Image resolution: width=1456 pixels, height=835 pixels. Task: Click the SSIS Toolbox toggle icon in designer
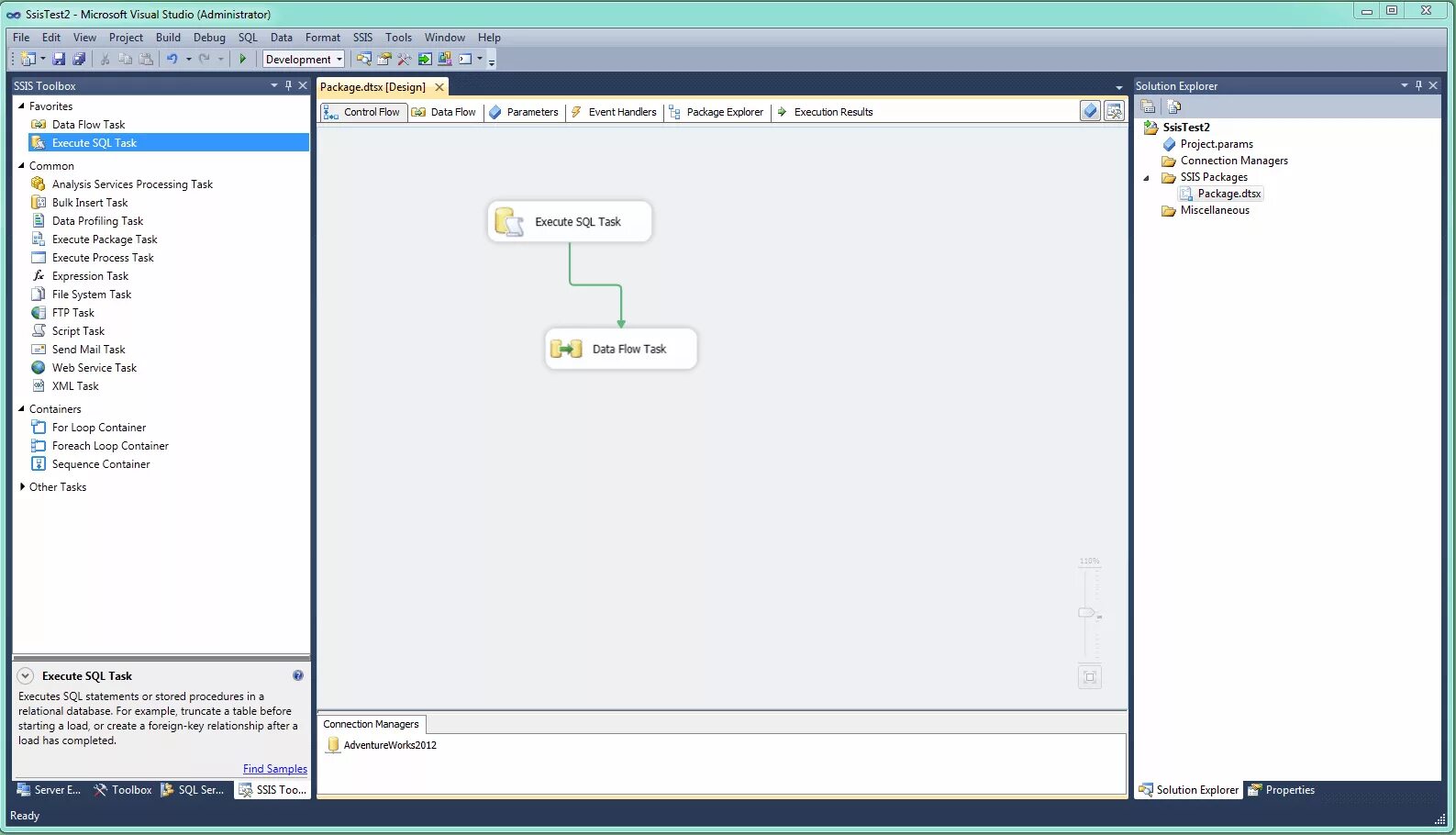[1114, 111]
